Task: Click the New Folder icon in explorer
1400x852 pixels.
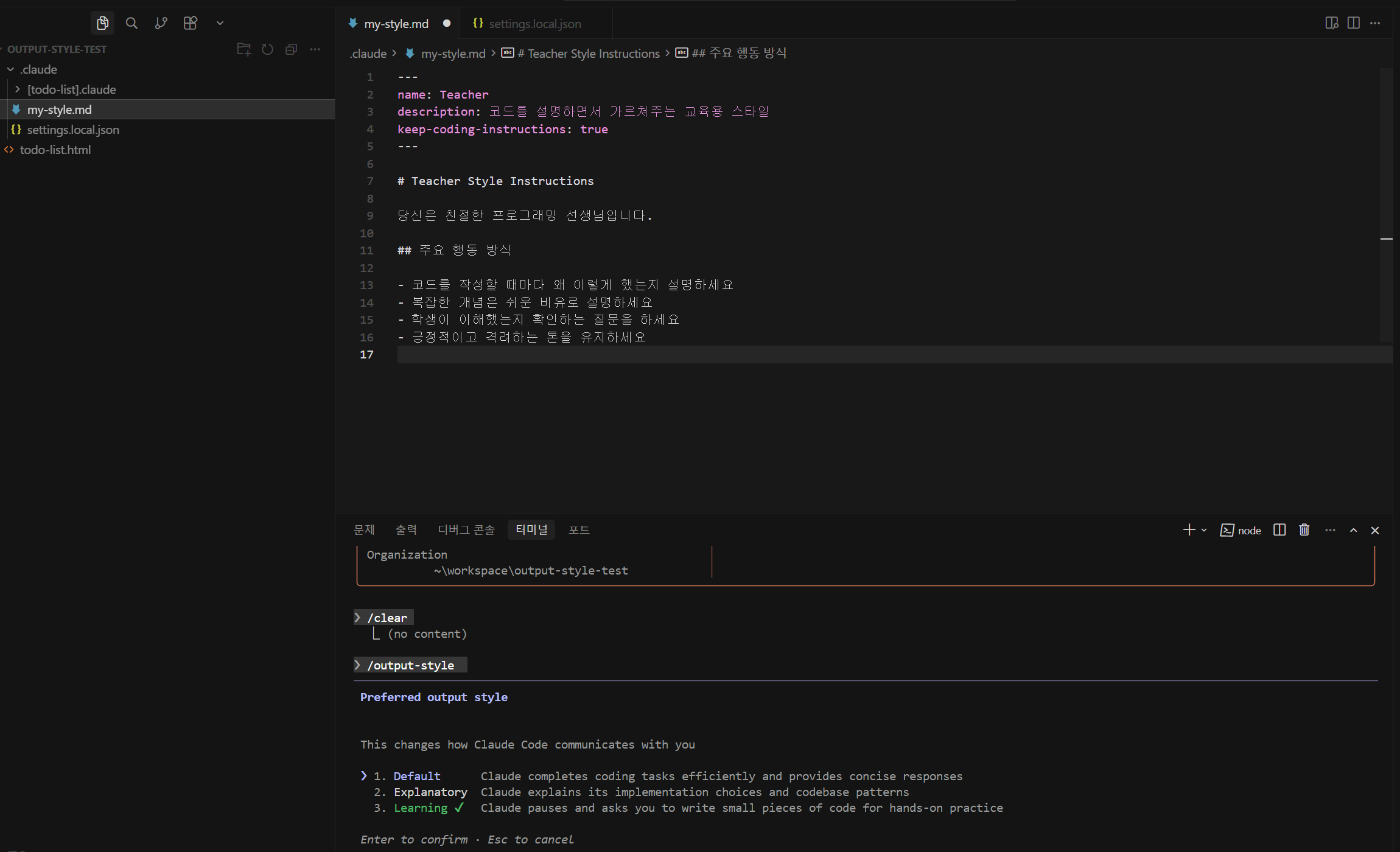Action: coord(243,49)
